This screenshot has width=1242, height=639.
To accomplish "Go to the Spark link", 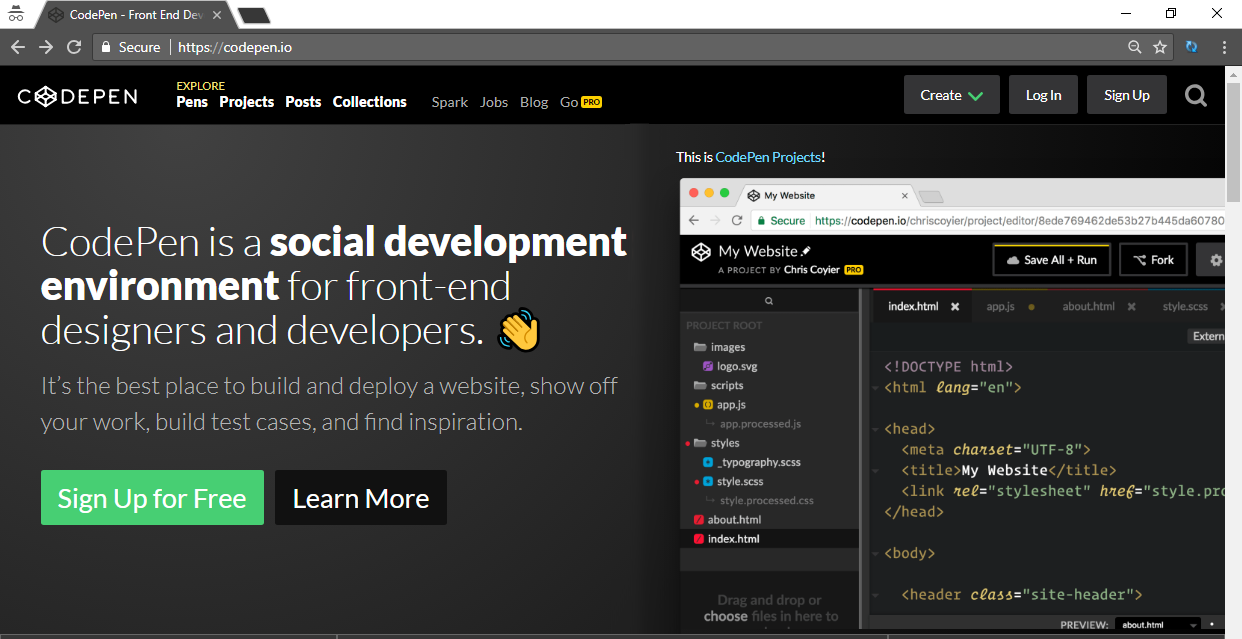I will click(450, 102).
